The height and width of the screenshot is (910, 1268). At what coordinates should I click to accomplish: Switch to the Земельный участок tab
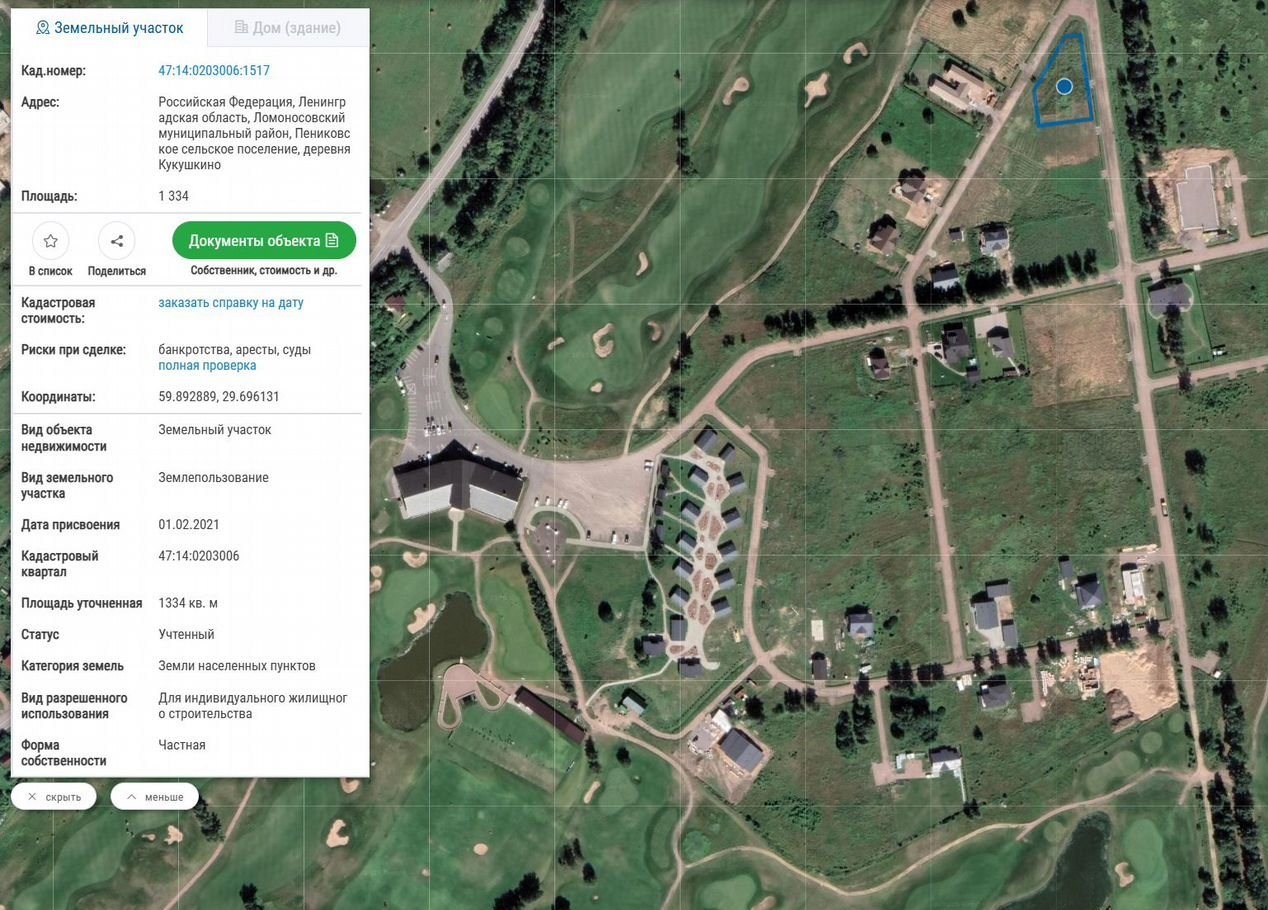click(x=110, y=28)
